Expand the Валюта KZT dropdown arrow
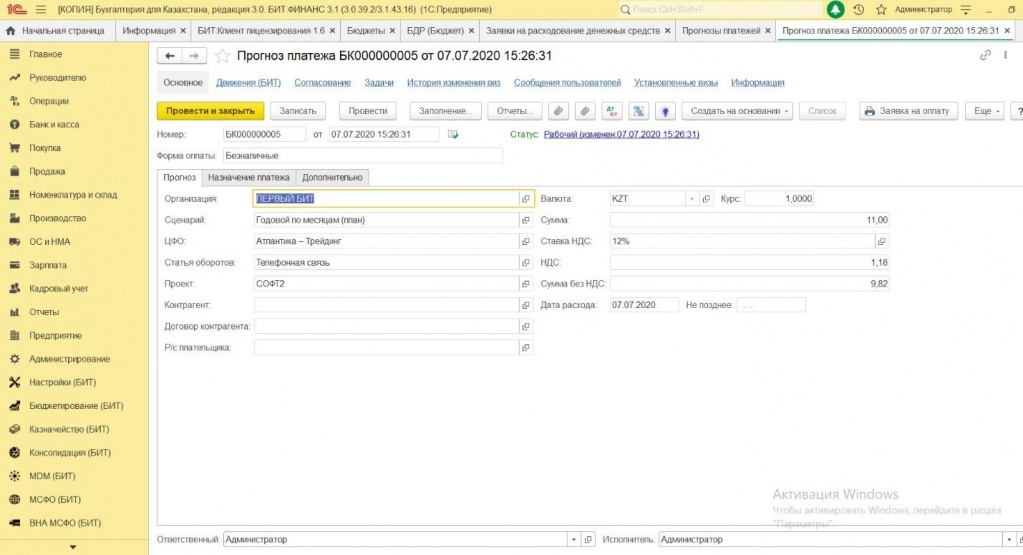Viewport: 1023px width, 555px height. [692, 199]
